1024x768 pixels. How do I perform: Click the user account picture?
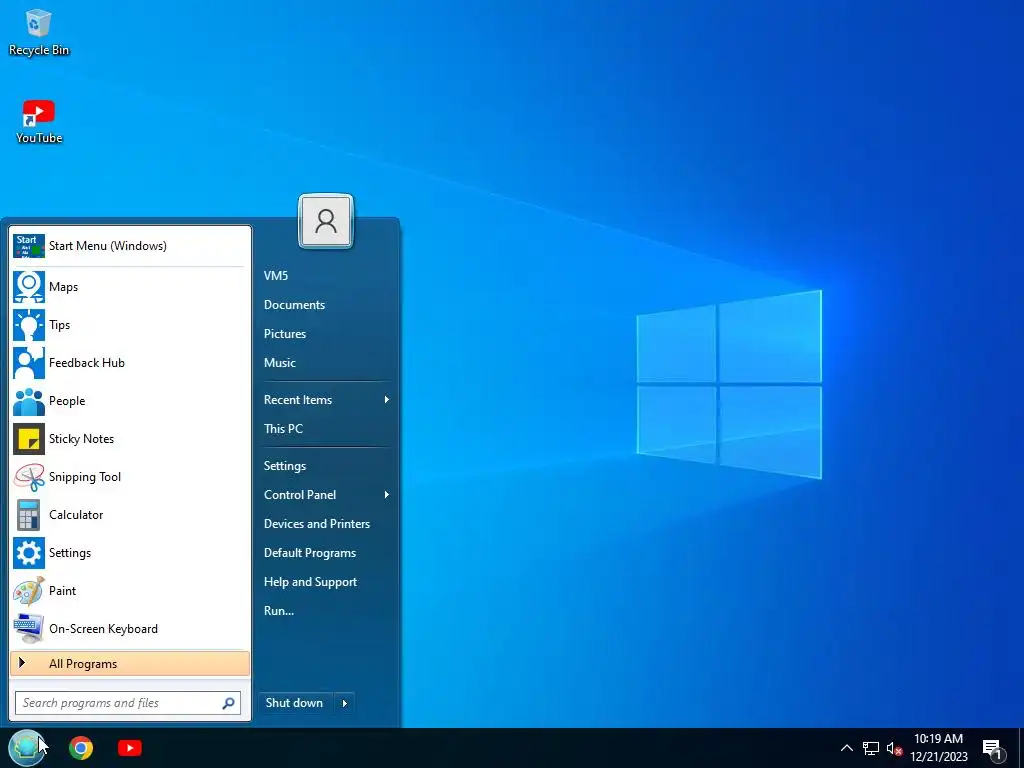[326, 221]
